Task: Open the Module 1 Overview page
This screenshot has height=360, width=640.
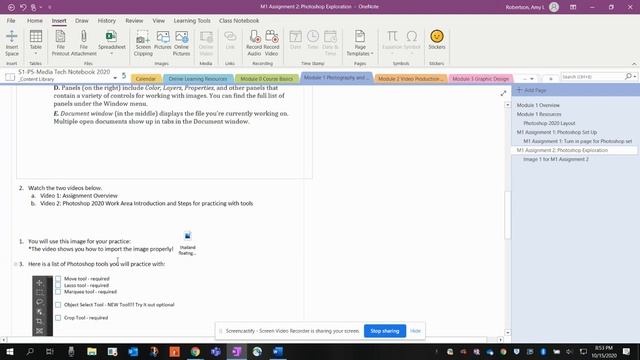Action: [538, 105]
